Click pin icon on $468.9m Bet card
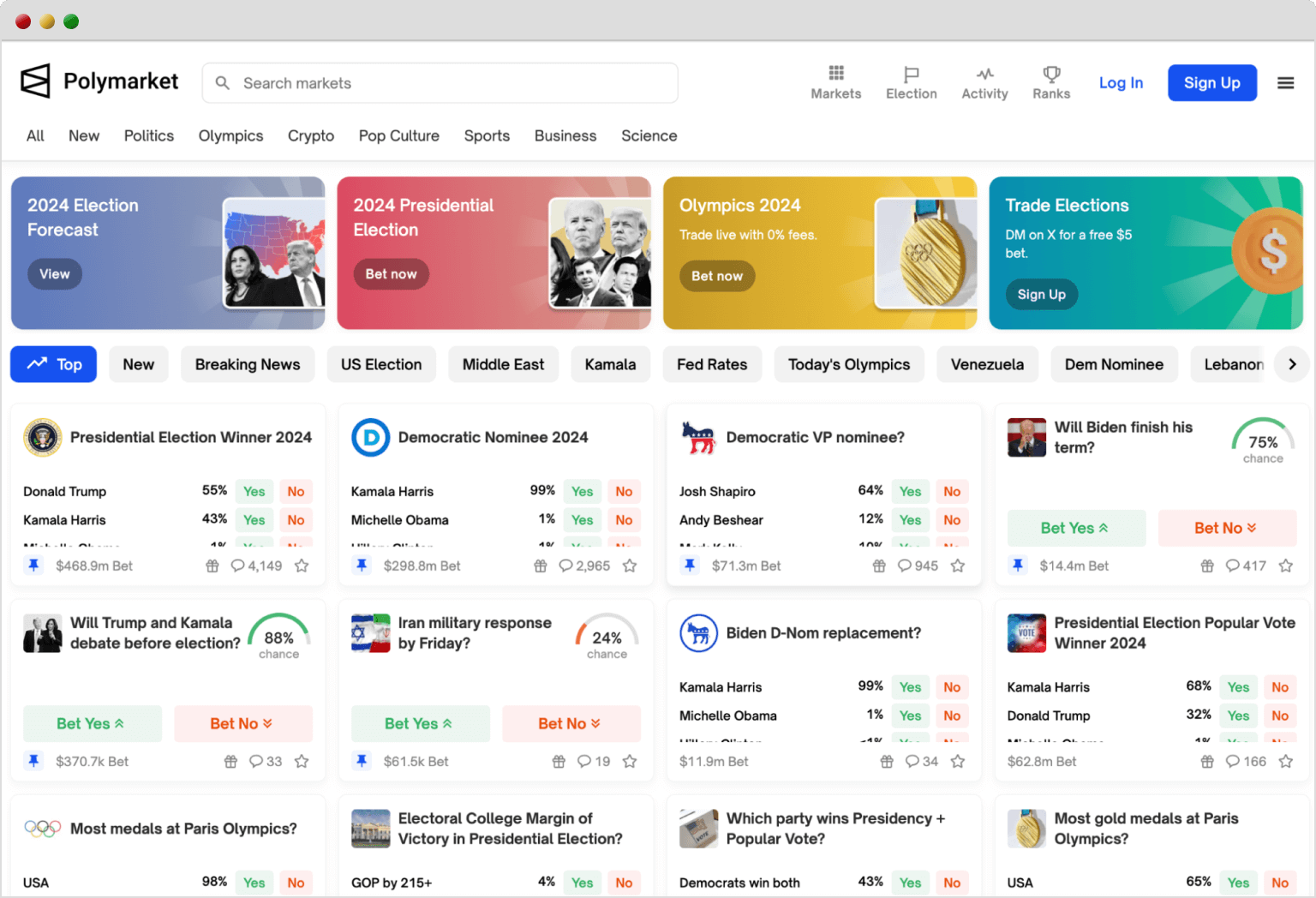This screenshot has height=898, width=1316. pos(33,566)
